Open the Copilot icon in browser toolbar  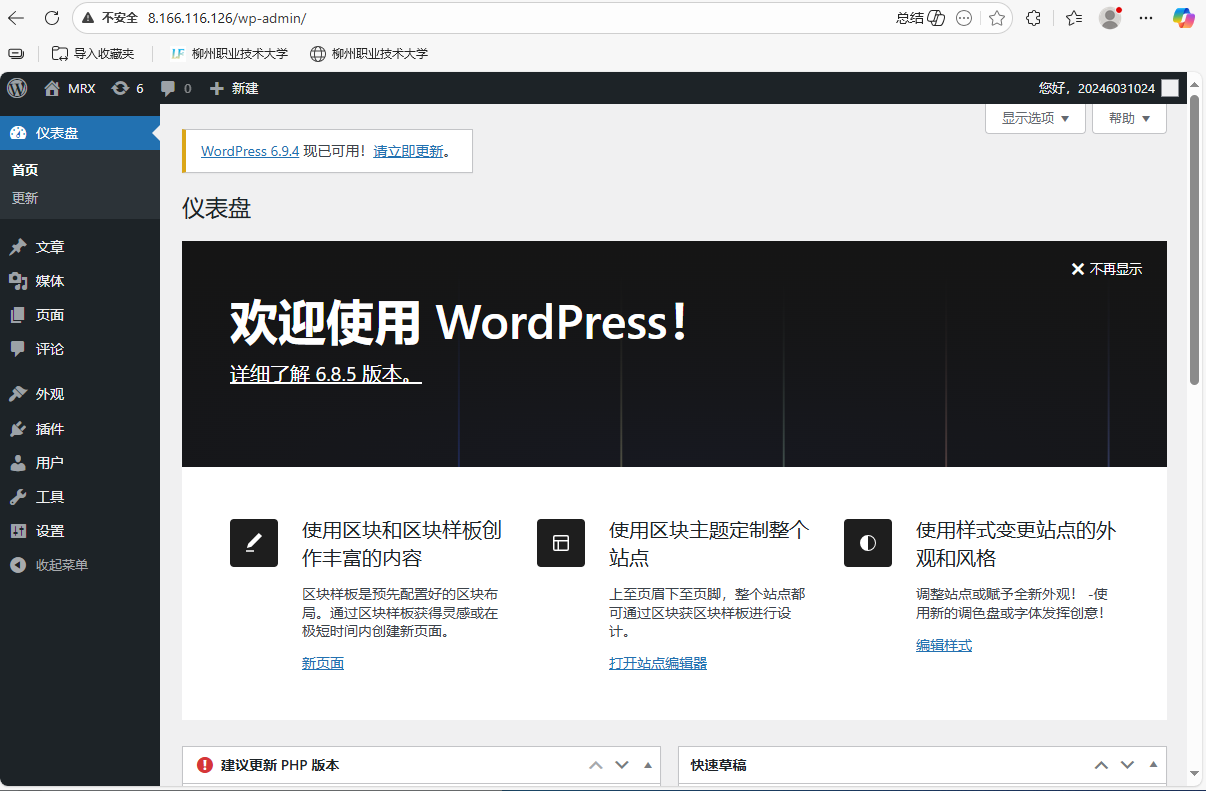tap(1184, 18)
